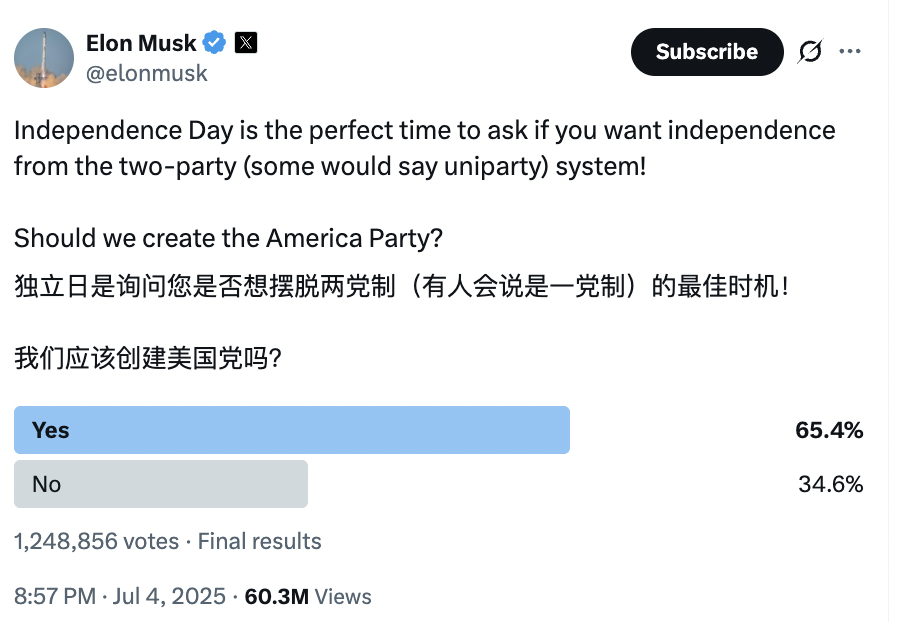Click the X affiliation badge icon
The image size is (904, 622).
pyautogui.click(x=246, y=43)
